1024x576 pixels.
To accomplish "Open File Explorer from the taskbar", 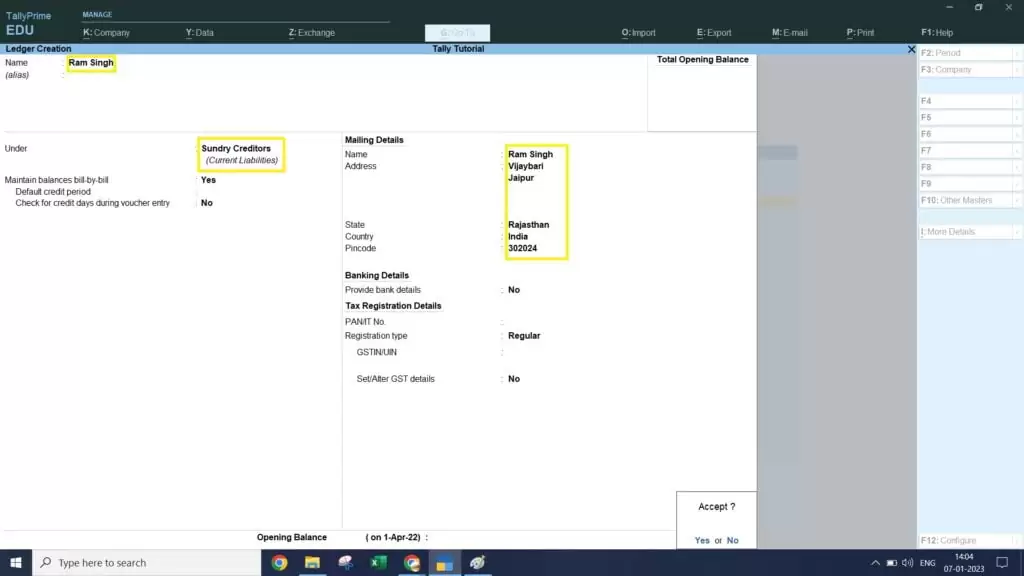I will coord(312,563).
